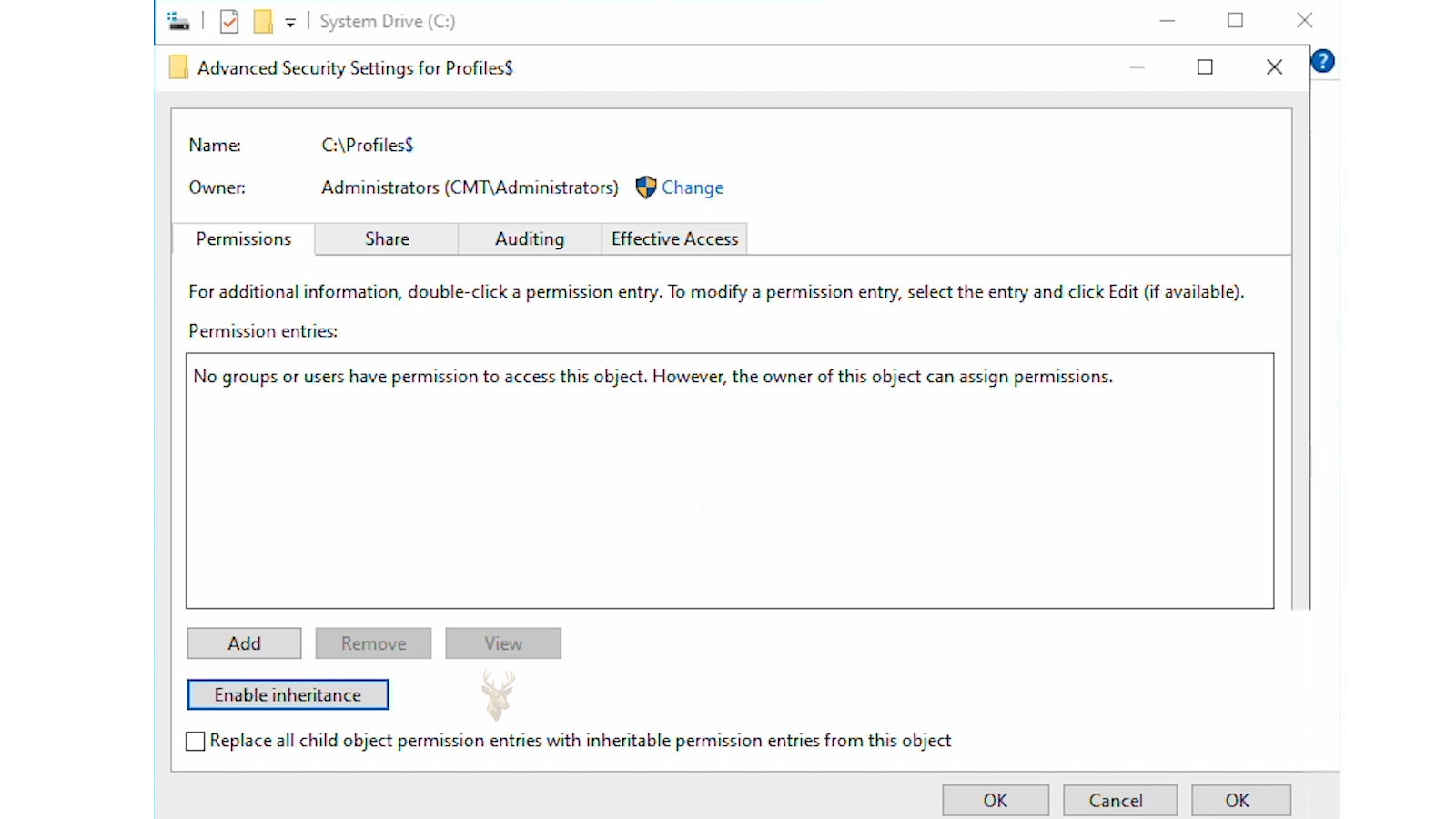Go to the Effective Access tab
Screen dimensions: 1456x819
click(x=674, y=238)
